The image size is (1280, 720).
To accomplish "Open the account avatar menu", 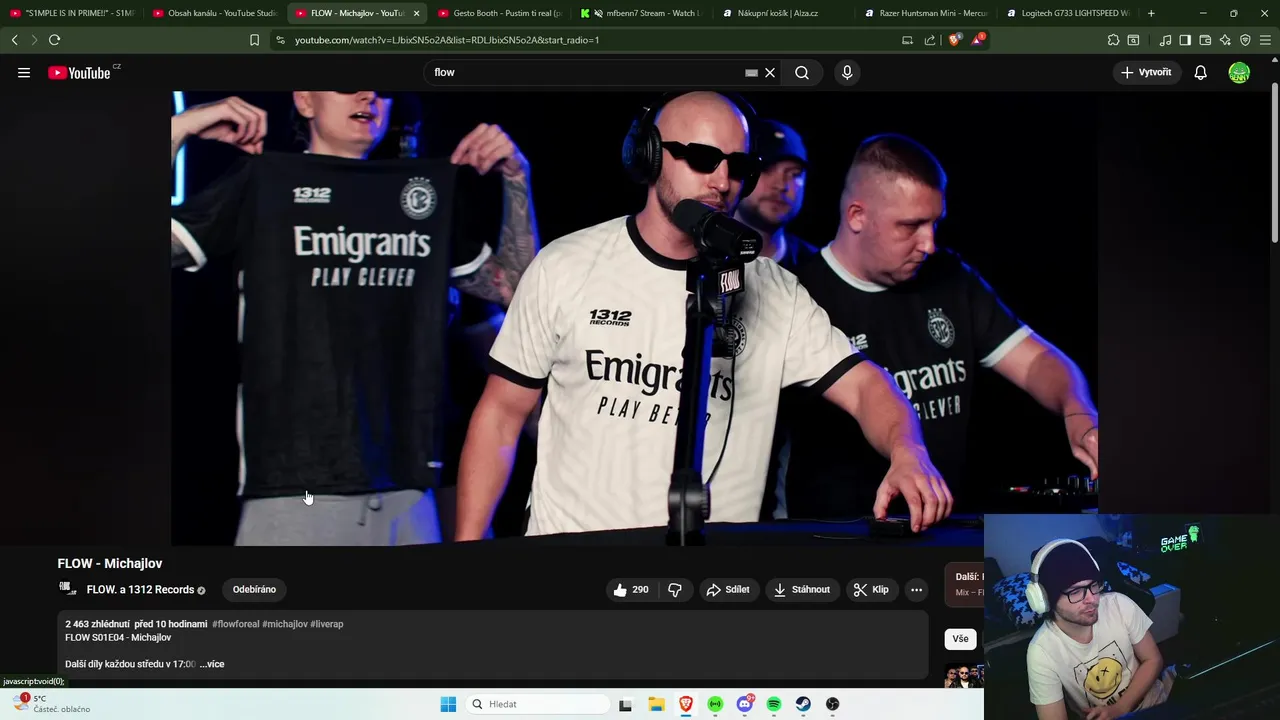I will click(x=1239, y=72).
